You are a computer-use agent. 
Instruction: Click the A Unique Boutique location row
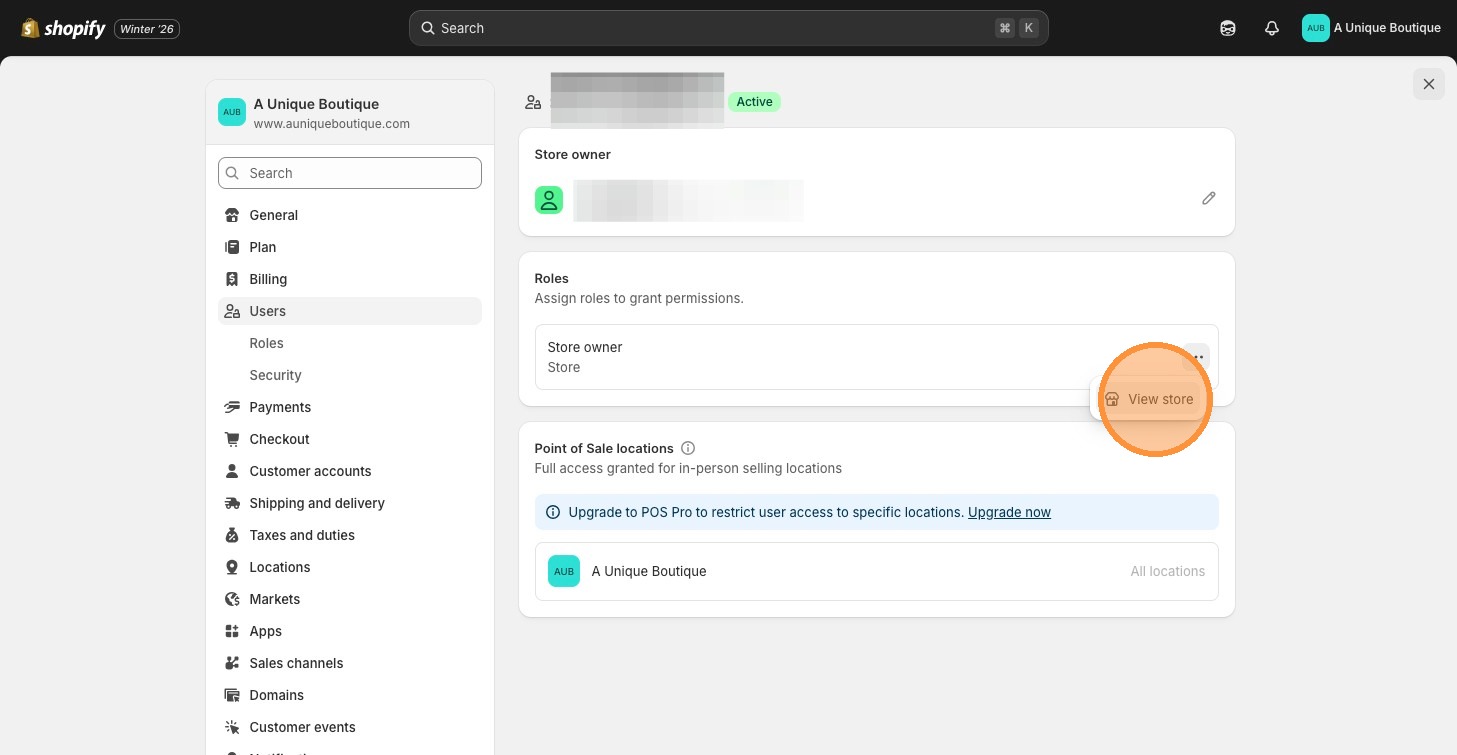[876, 571]
